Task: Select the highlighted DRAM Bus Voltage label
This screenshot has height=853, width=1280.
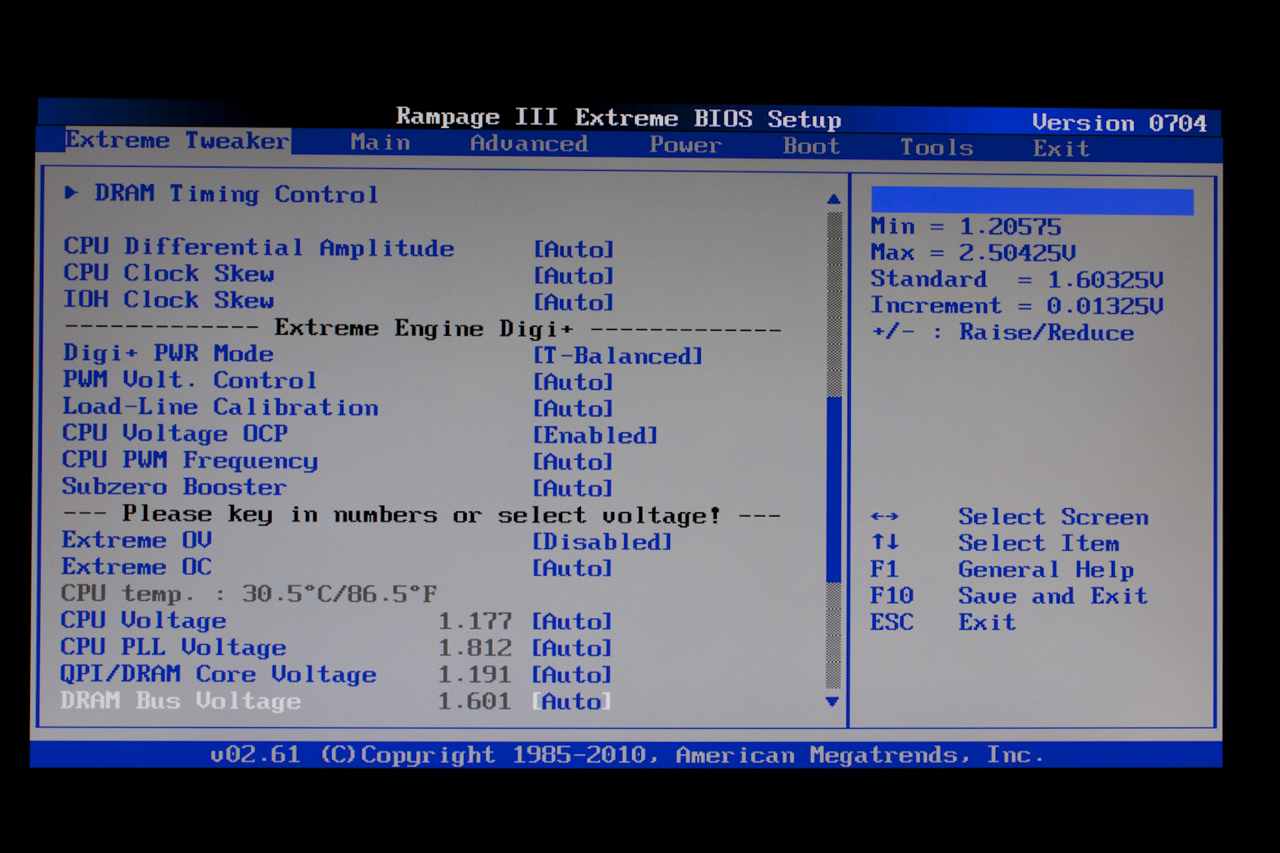Action: pos(181,700)
